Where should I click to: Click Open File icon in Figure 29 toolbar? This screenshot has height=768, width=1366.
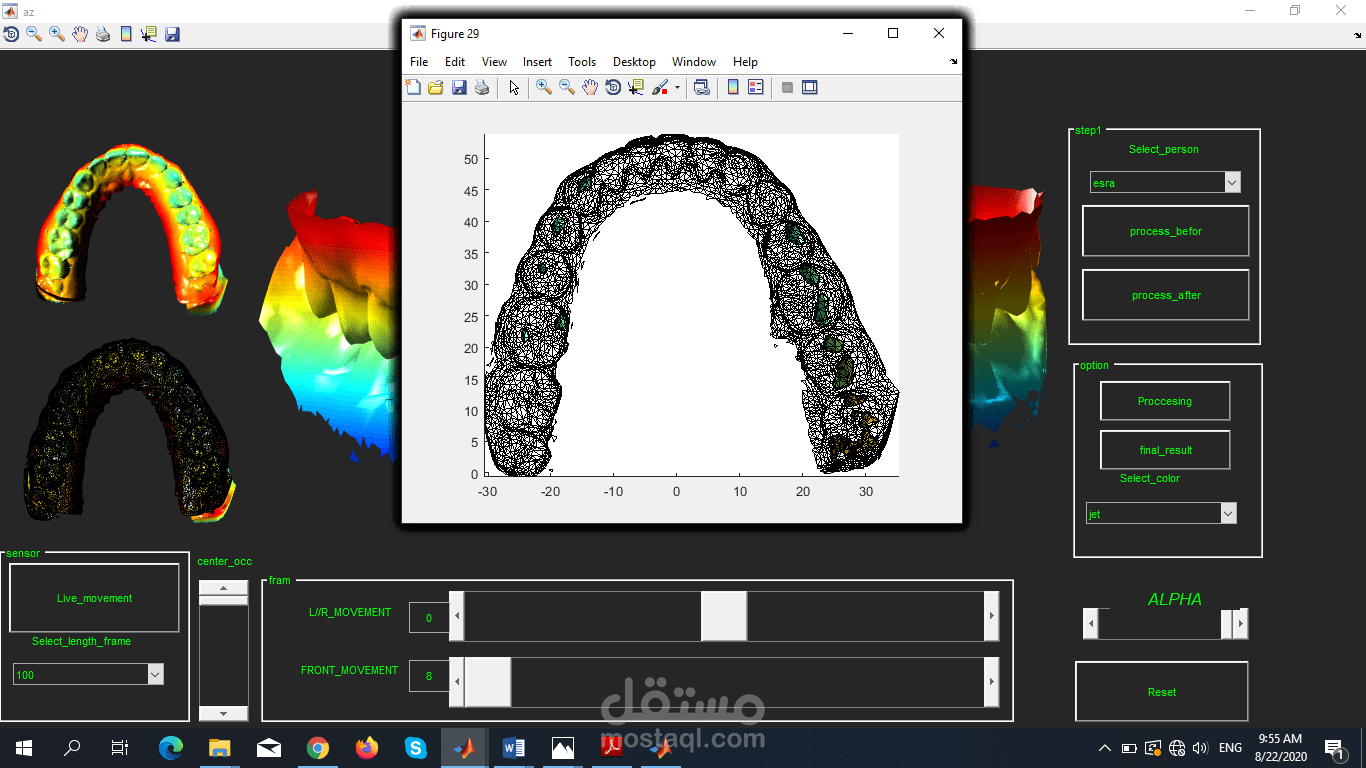[436, 88]
